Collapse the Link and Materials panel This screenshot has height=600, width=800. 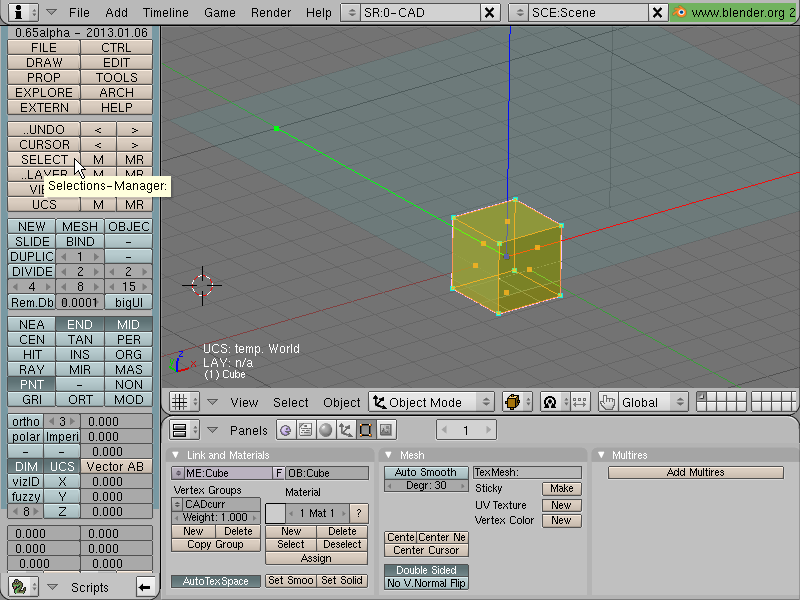pos(176,455)
